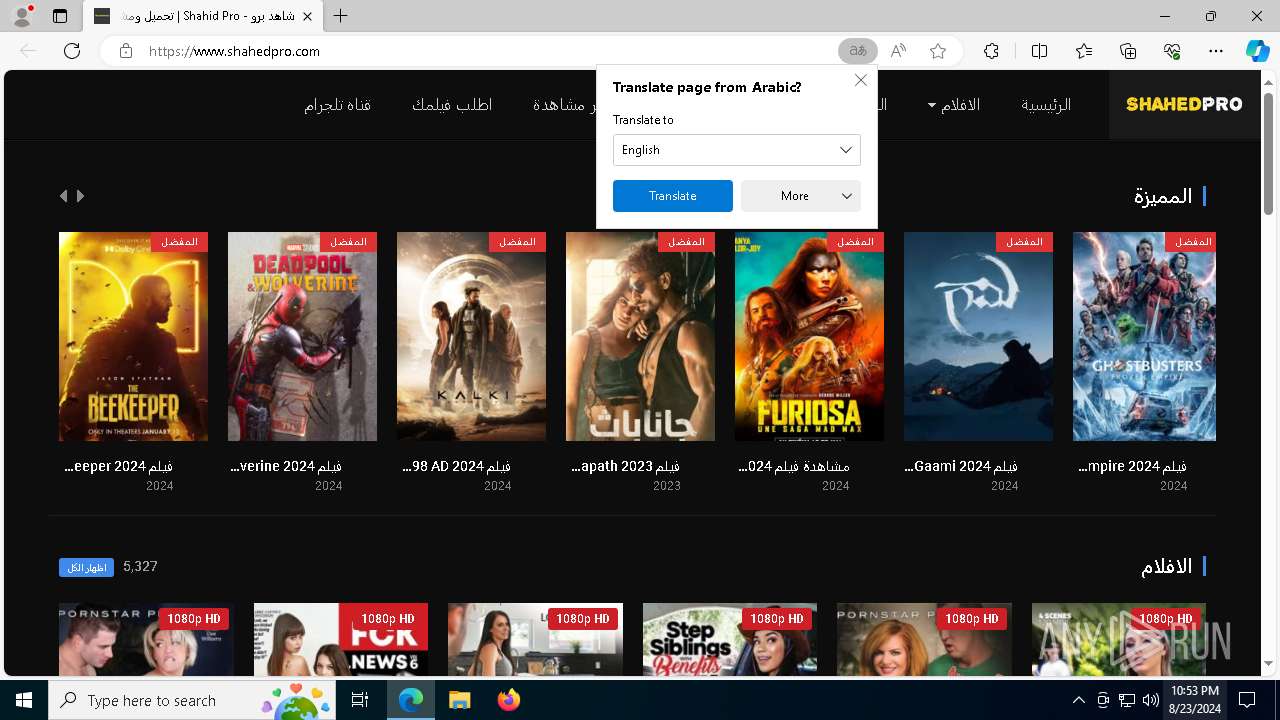The width and height of the screenshot is (1280, 720).
Task: Click the SHAHEDPRO logo
Action: (x=1184, y=104)
